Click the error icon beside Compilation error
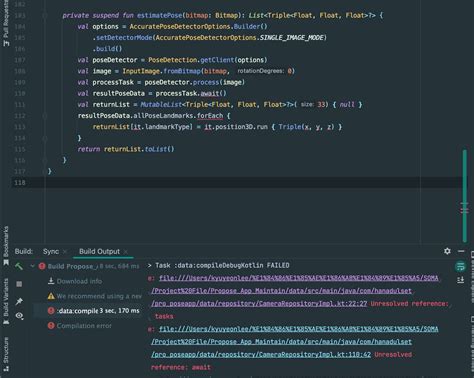Viewport: 474px width, 378px height. (51, 325)
